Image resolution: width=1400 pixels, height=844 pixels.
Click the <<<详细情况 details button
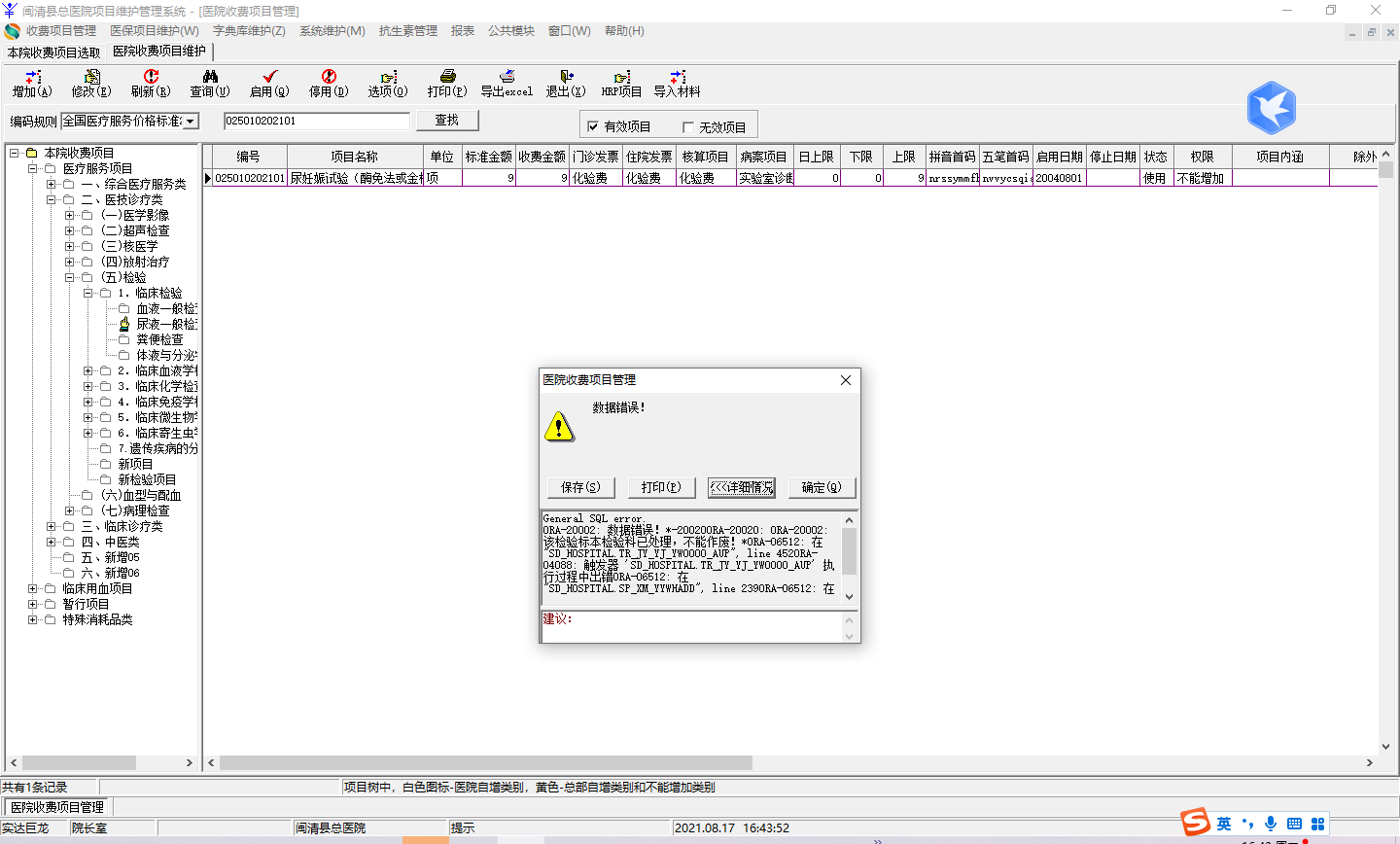(742, 487)
